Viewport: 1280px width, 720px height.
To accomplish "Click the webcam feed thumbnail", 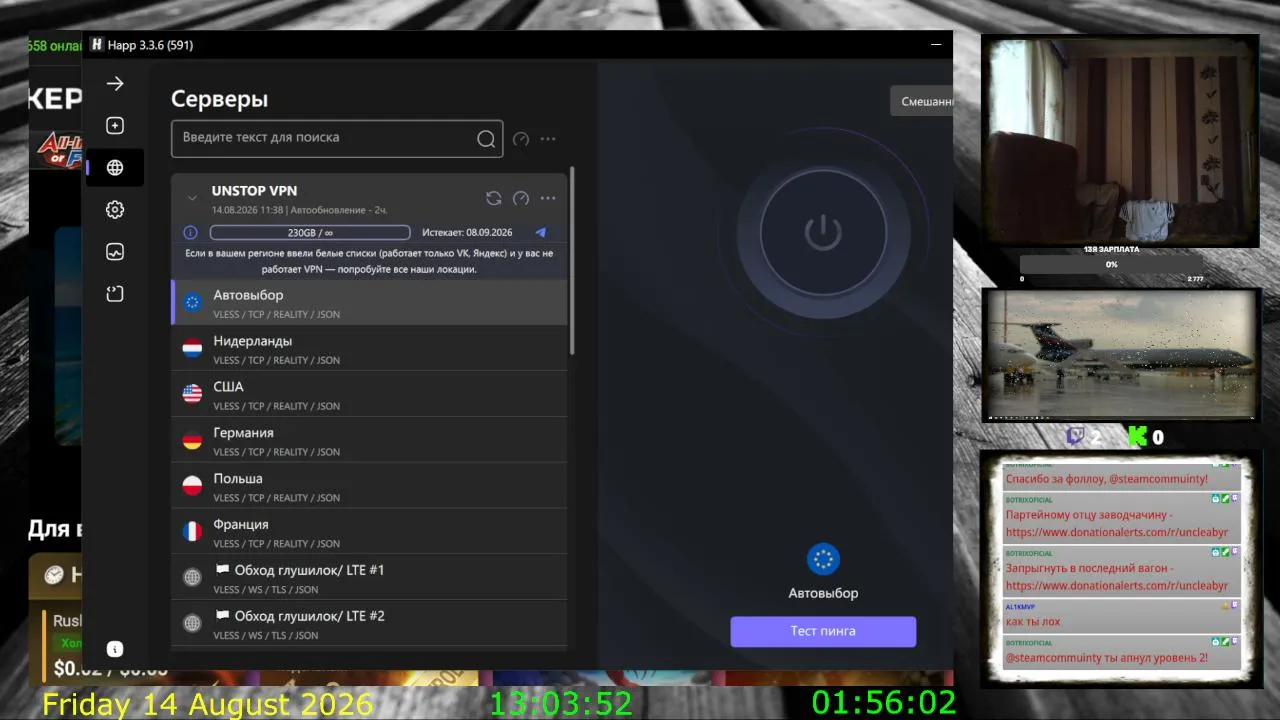I will pos(1119,140).
